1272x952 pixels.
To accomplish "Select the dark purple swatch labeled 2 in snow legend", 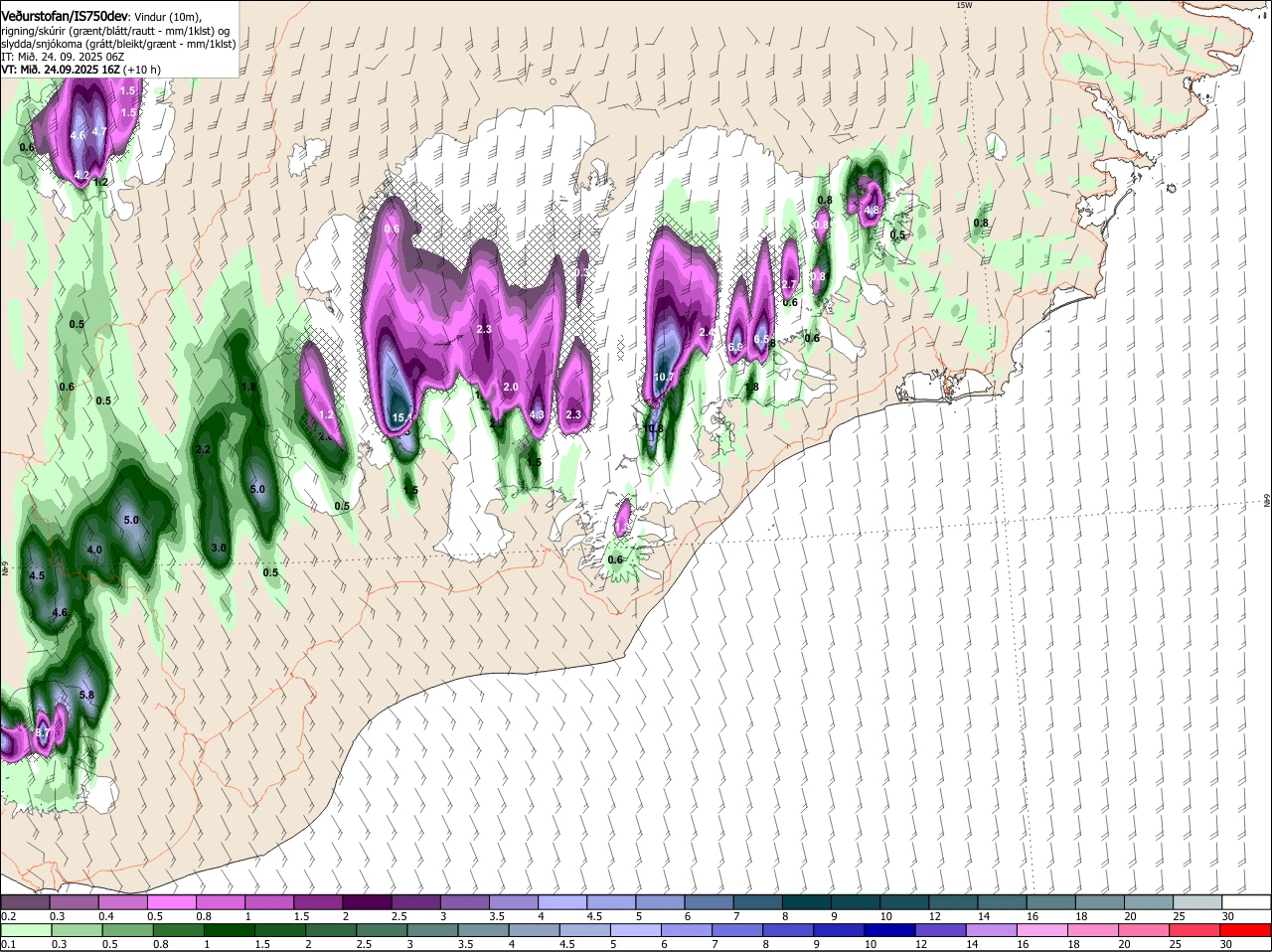I will pyautogui.click(x=367, y=902).
